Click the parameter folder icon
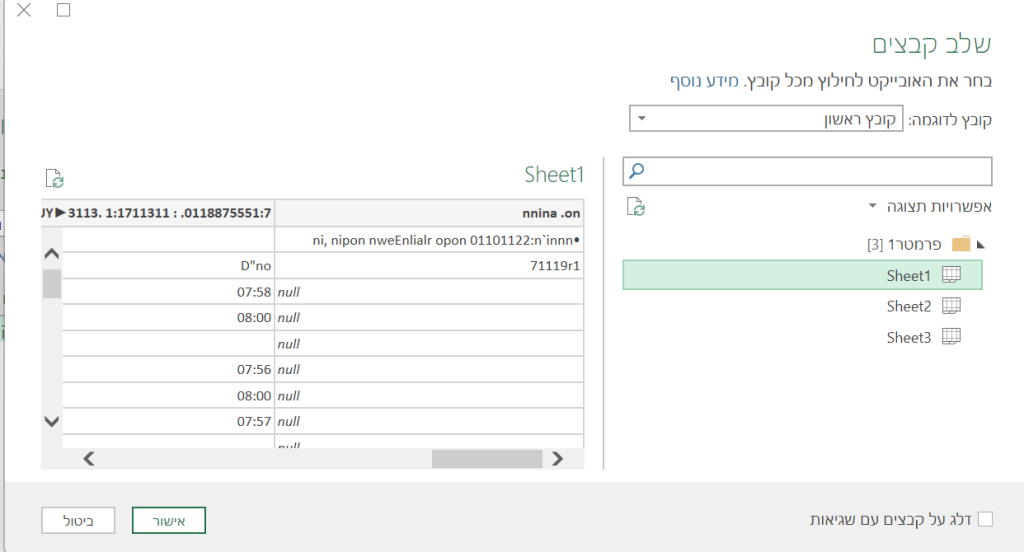The image size is (1024, 552). pos(961,244)
